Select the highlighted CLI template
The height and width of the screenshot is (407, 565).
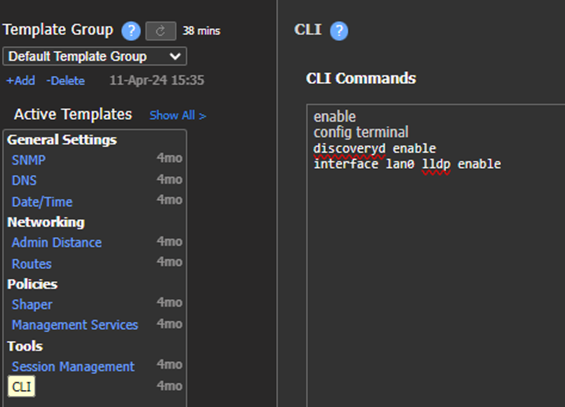tap(22, 386)
